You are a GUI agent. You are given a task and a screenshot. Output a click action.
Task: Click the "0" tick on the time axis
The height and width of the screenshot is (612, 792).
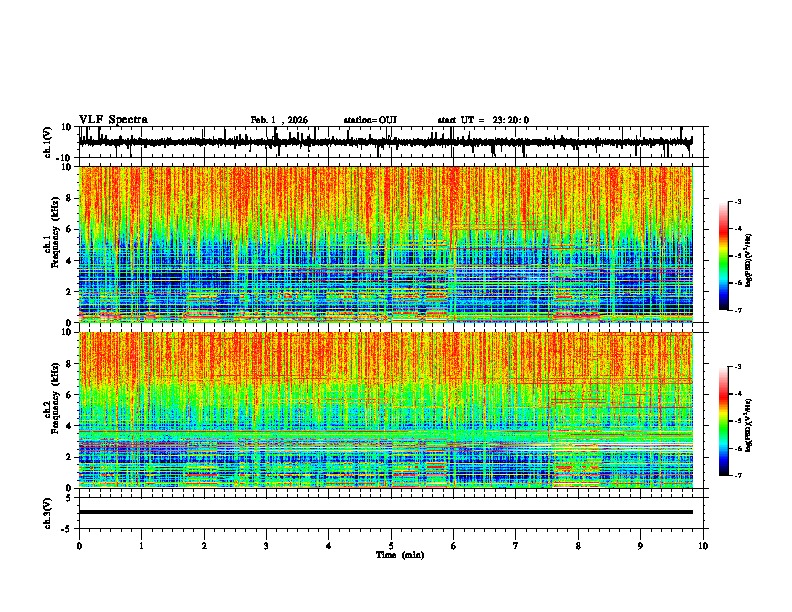click(x=79, y=546)
